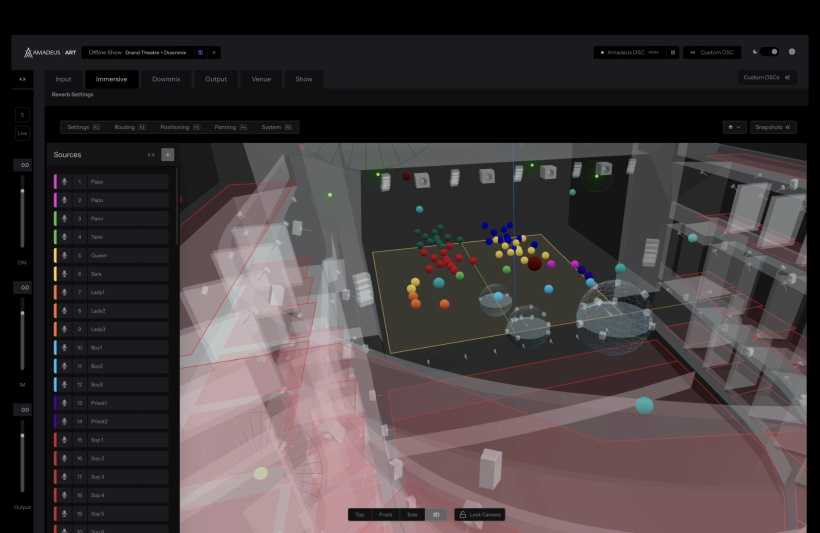Toggle the dark mode switch
This screenshot has width=820, height=533.
pos(769,52)
